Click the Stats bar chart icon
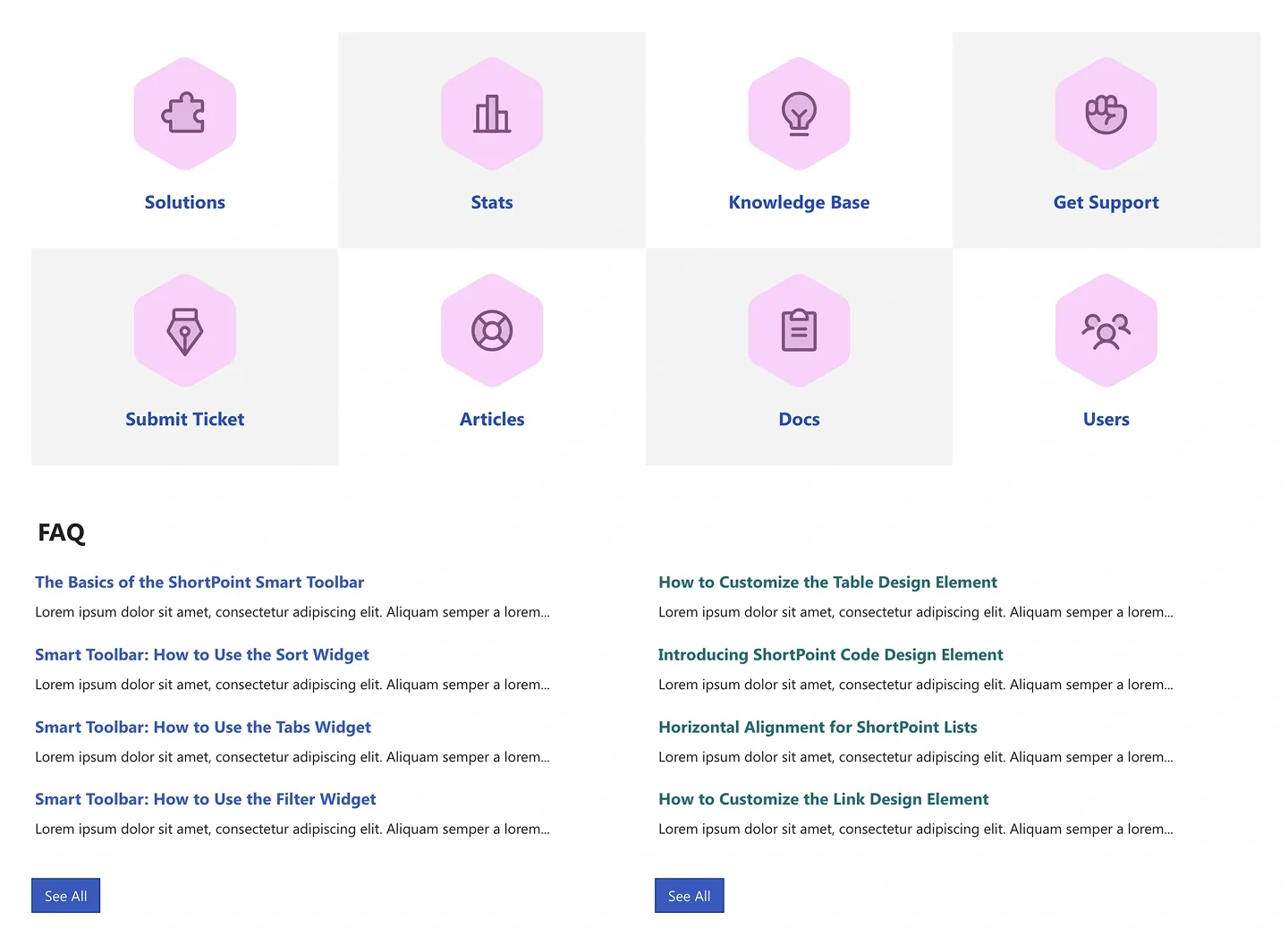 pyautogui.click(x=492, y=115)
